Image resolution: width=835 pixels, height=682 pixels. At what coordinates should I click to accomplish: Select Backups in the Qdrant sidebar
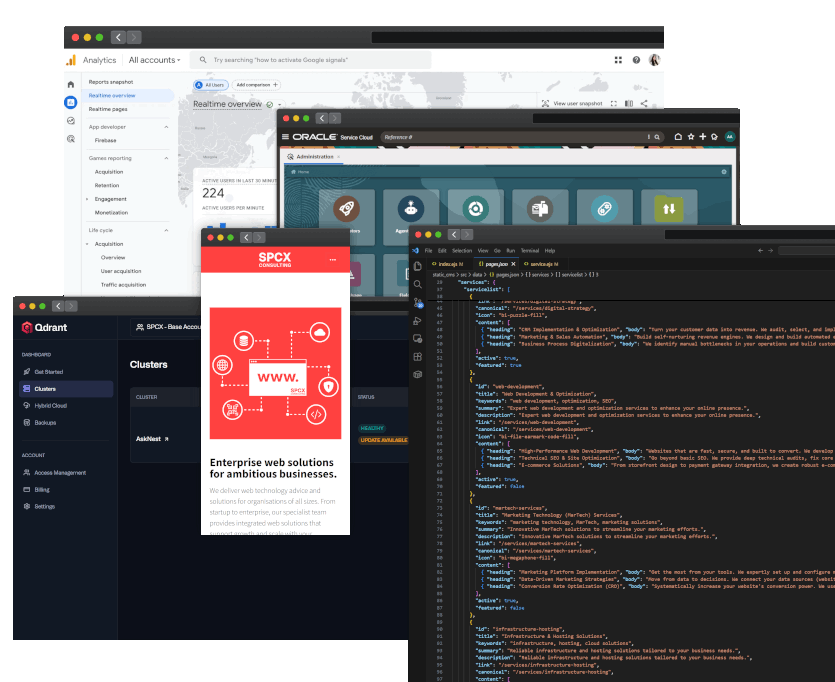[45, 423]
